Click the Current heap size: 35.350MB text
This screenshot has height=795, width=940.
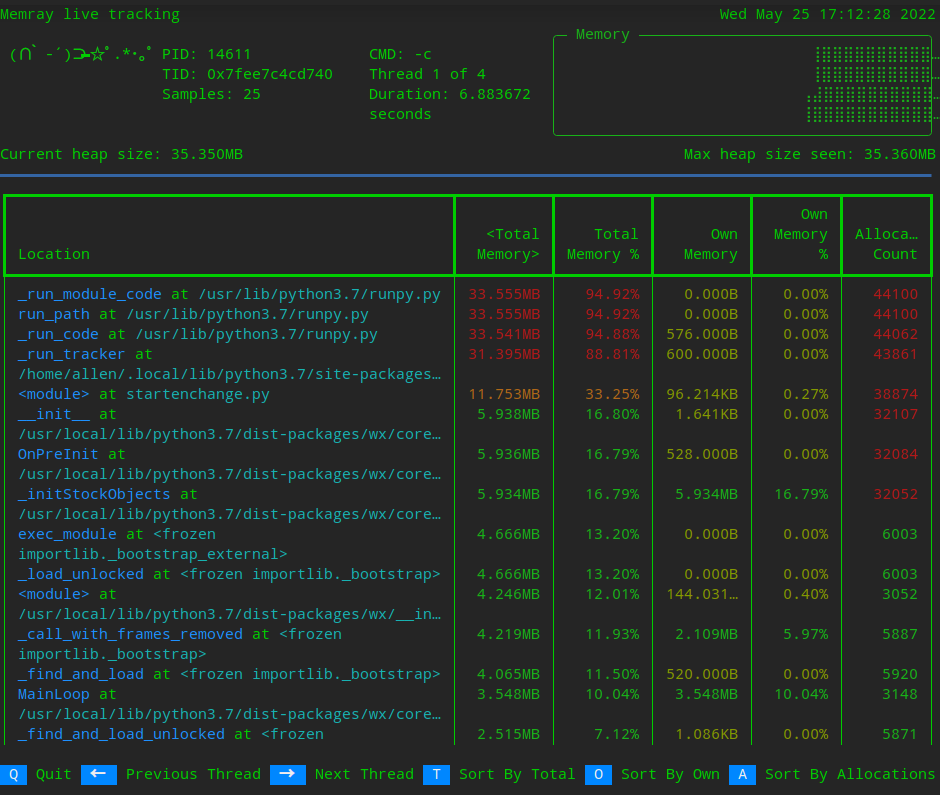click(122, 154)
